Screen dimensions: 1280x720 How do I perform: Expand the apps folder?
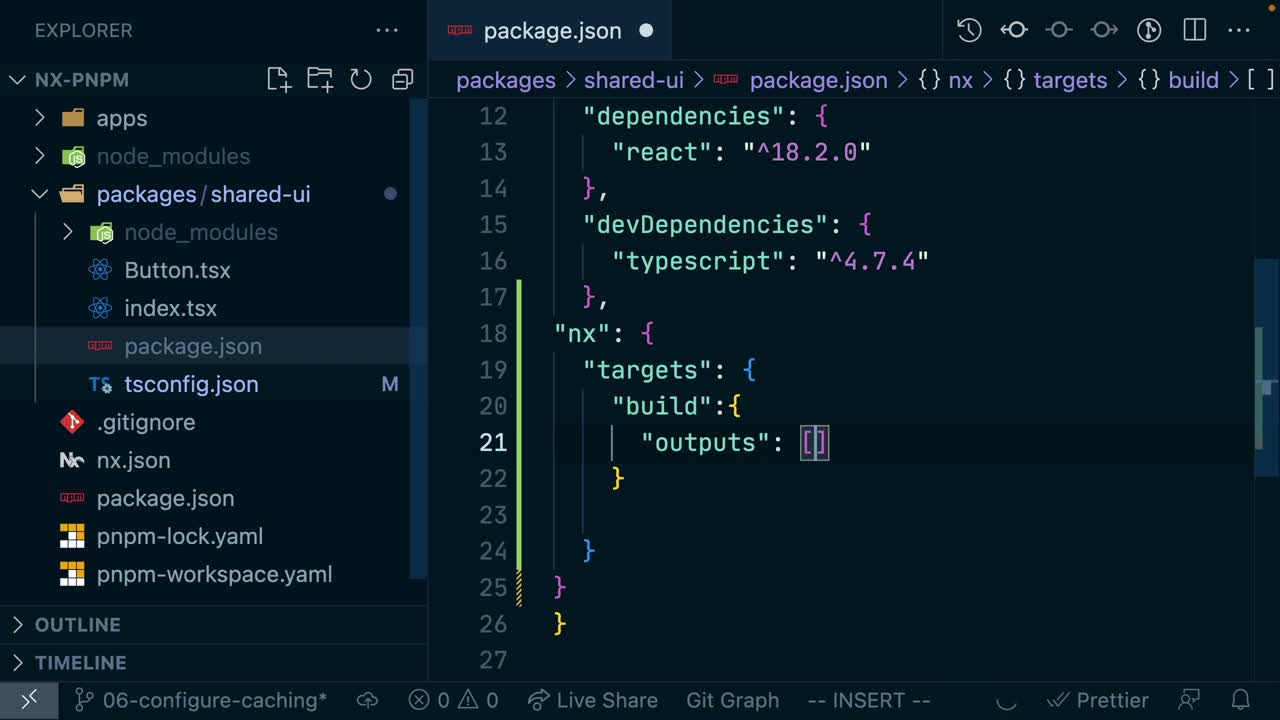(x=121, y=118)
